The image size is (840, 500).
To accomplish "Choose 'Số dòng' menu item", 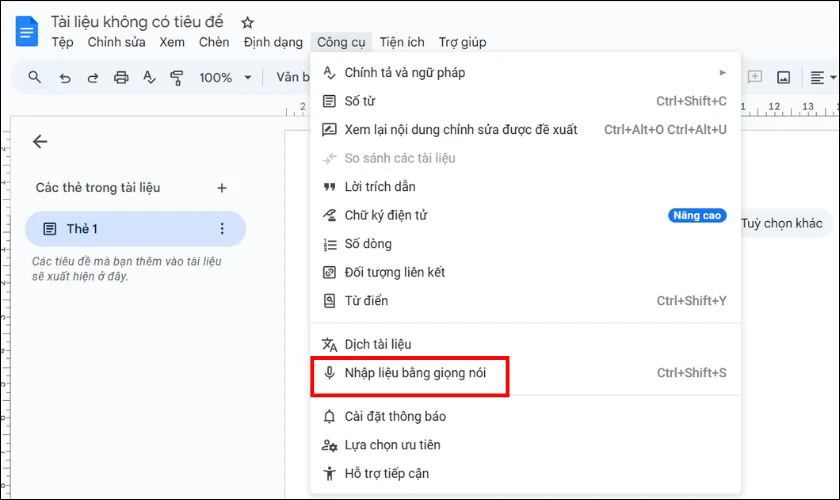I will pos(526,244).
